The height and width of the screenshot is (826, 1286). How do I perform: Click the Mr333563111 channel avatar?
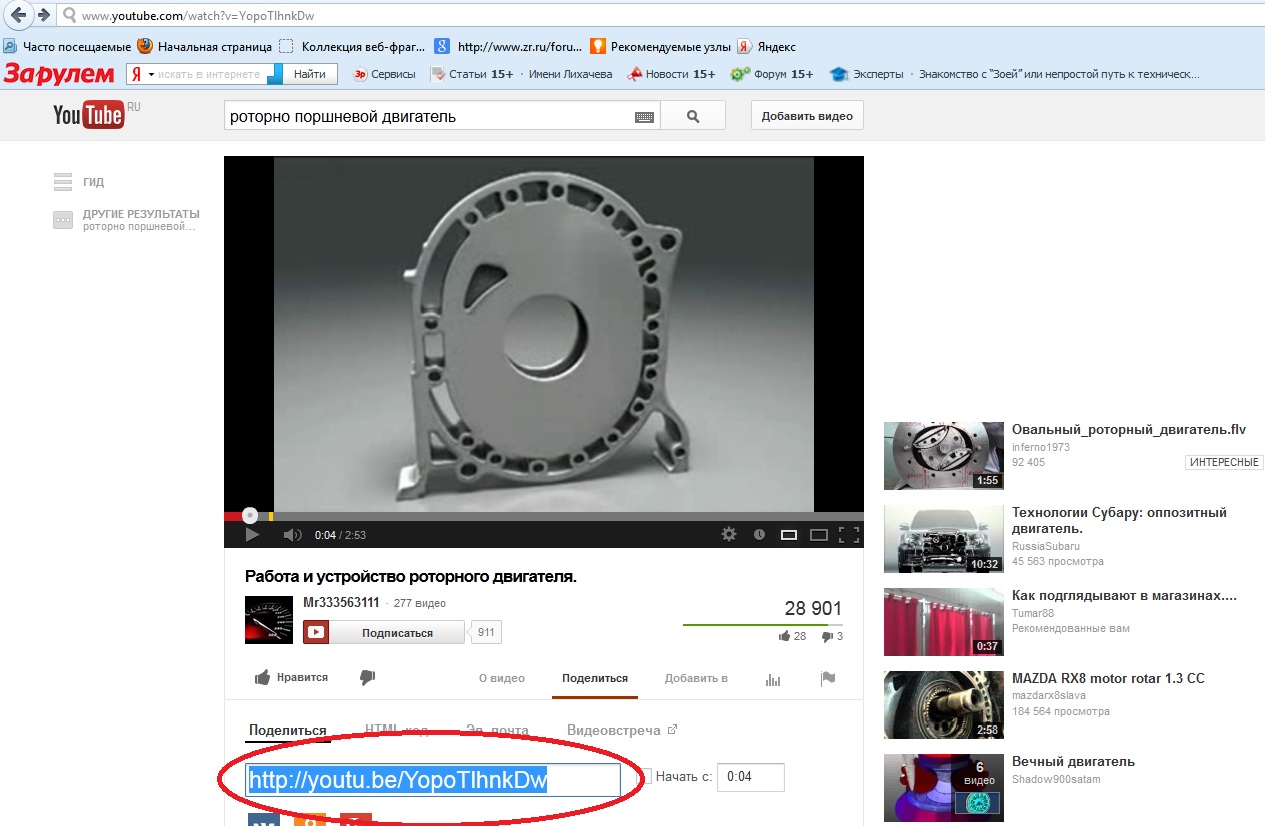click(x=269, y=620)
